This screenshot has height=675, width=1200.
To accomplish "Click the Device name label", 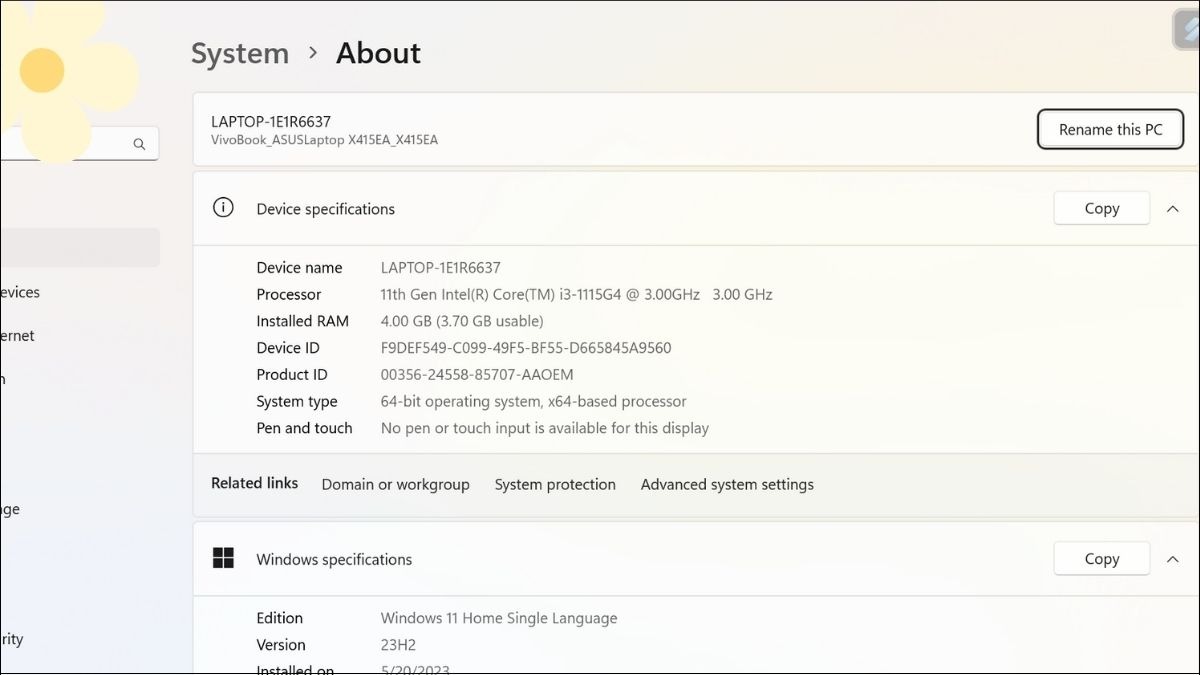I will 299,267.
